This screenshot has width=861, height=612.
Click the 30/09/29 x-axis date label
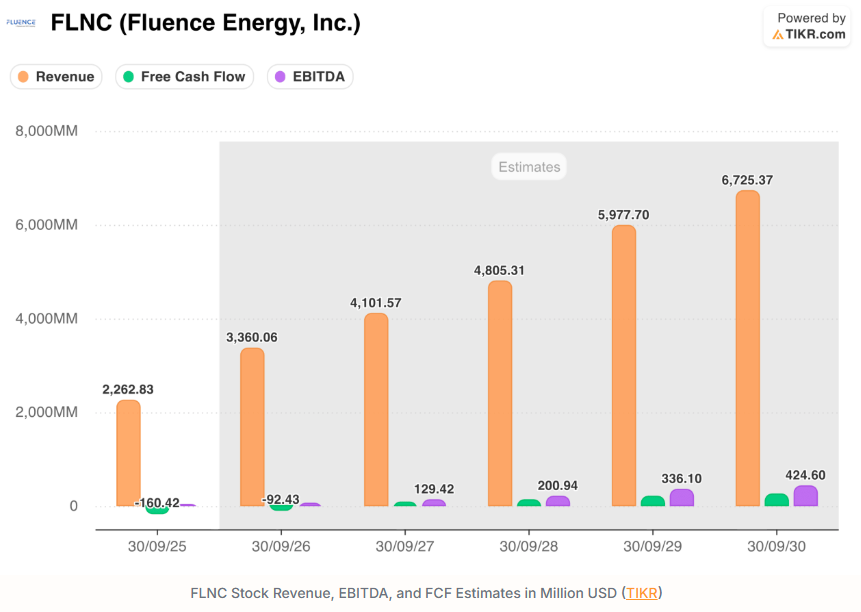click(652, 547)
